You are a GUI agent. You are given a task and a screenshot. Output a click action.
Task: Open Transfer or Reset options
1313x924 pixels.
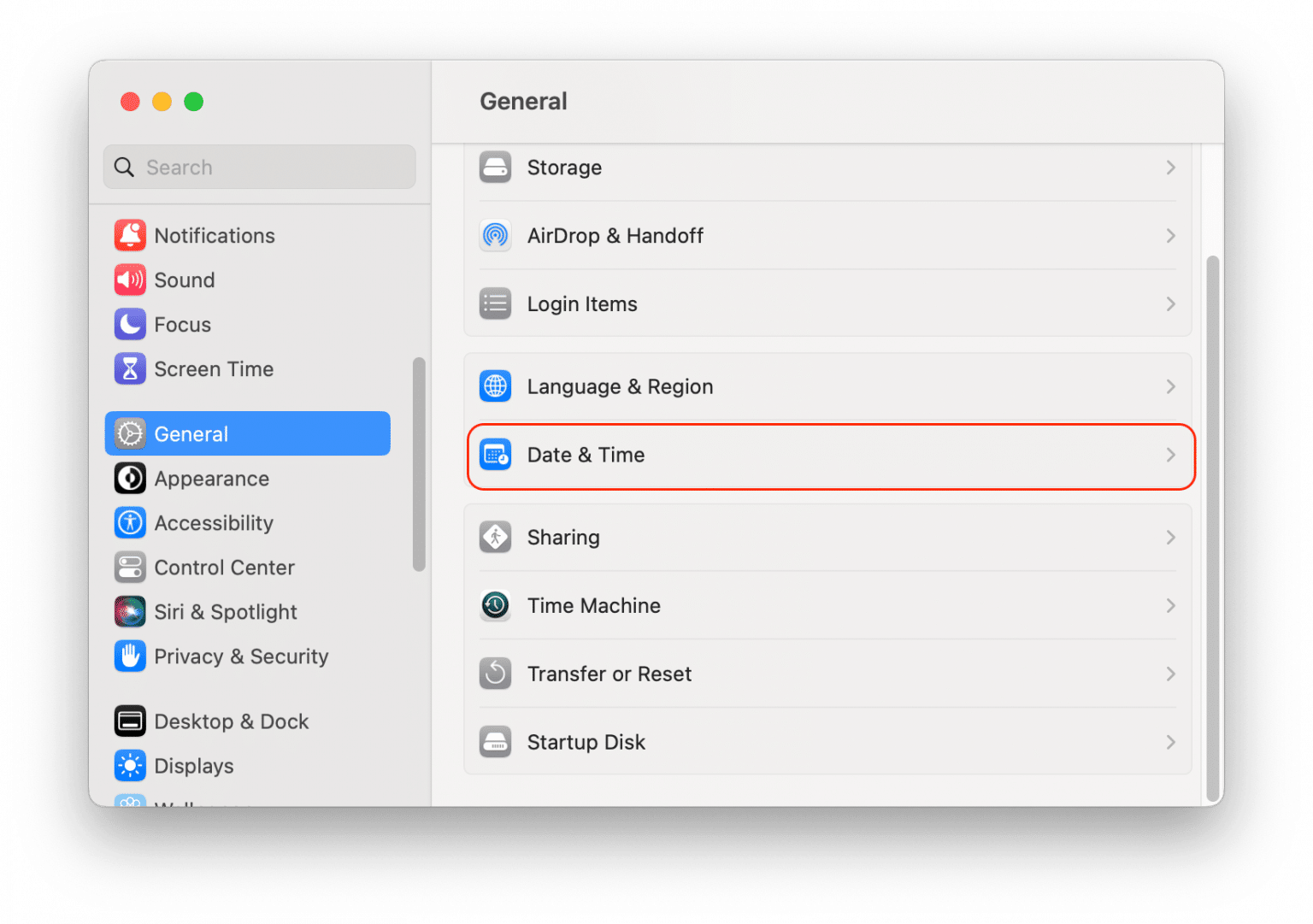(x=827, y=674)
